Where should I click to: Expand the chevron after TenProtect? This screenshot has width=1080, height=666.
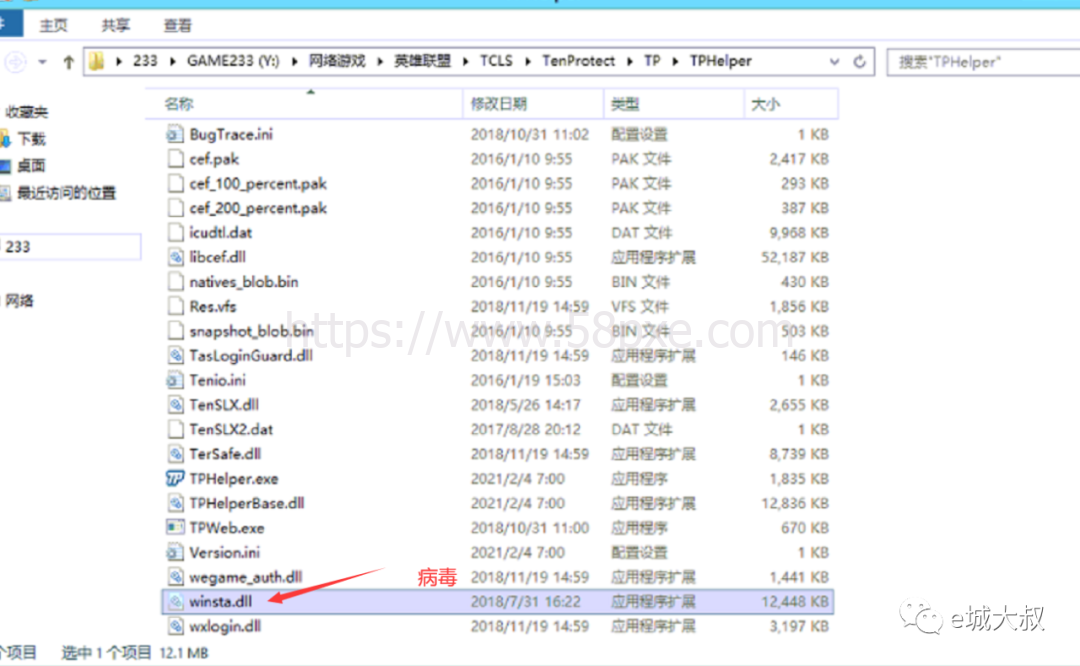[630, 61]
